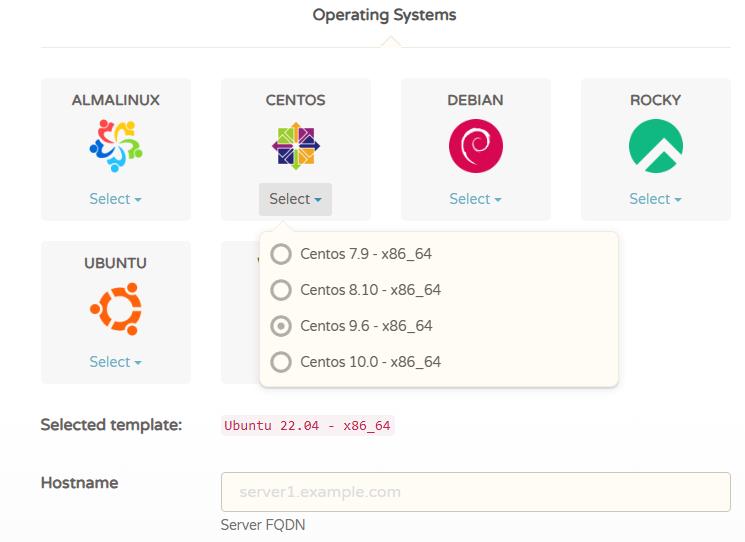Click the Rocky Linux green logo
Screen dimensions: 745x542
655,146
